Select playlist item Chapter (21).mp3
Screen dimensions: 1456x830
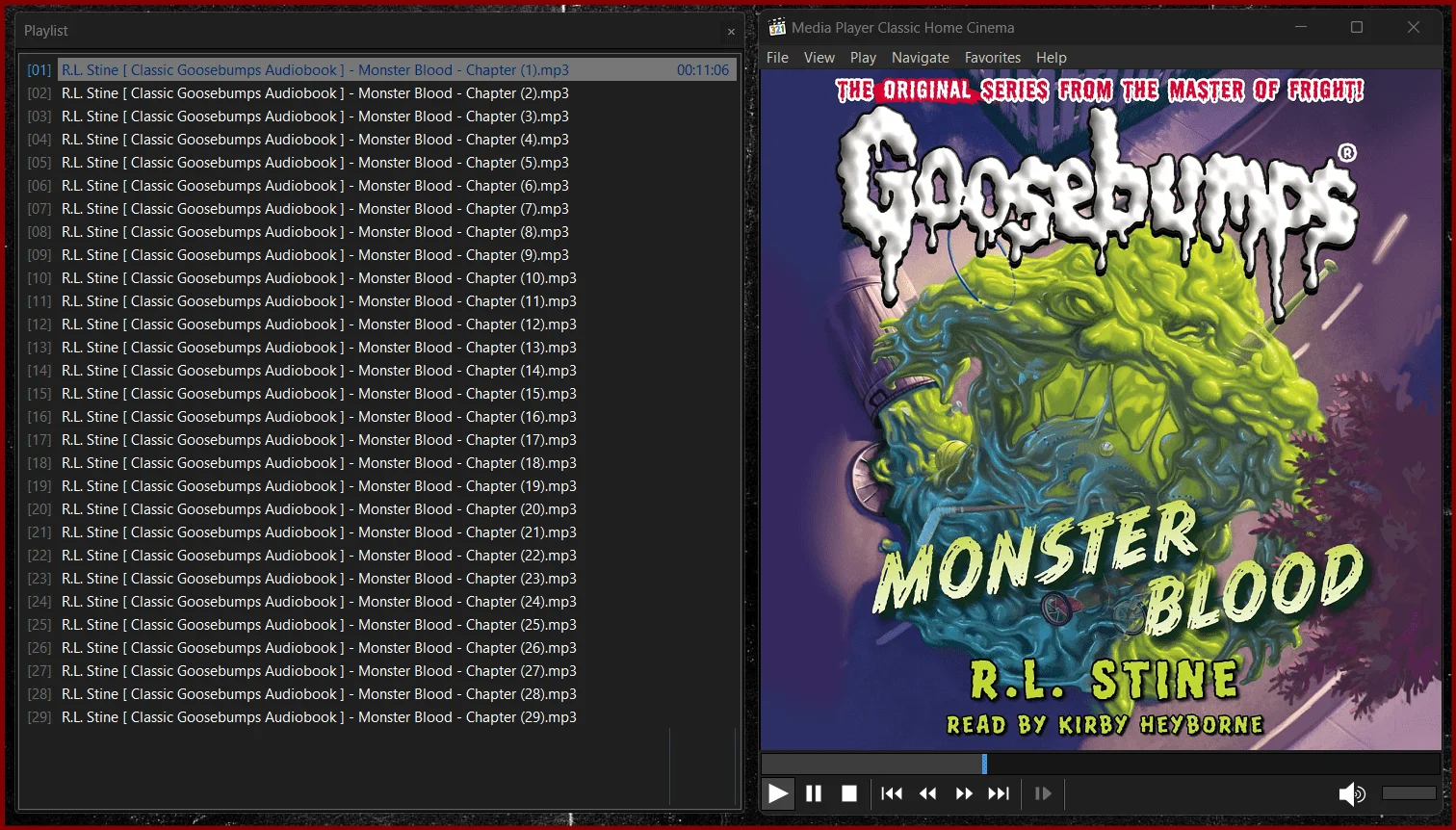[x=398, y=532]
